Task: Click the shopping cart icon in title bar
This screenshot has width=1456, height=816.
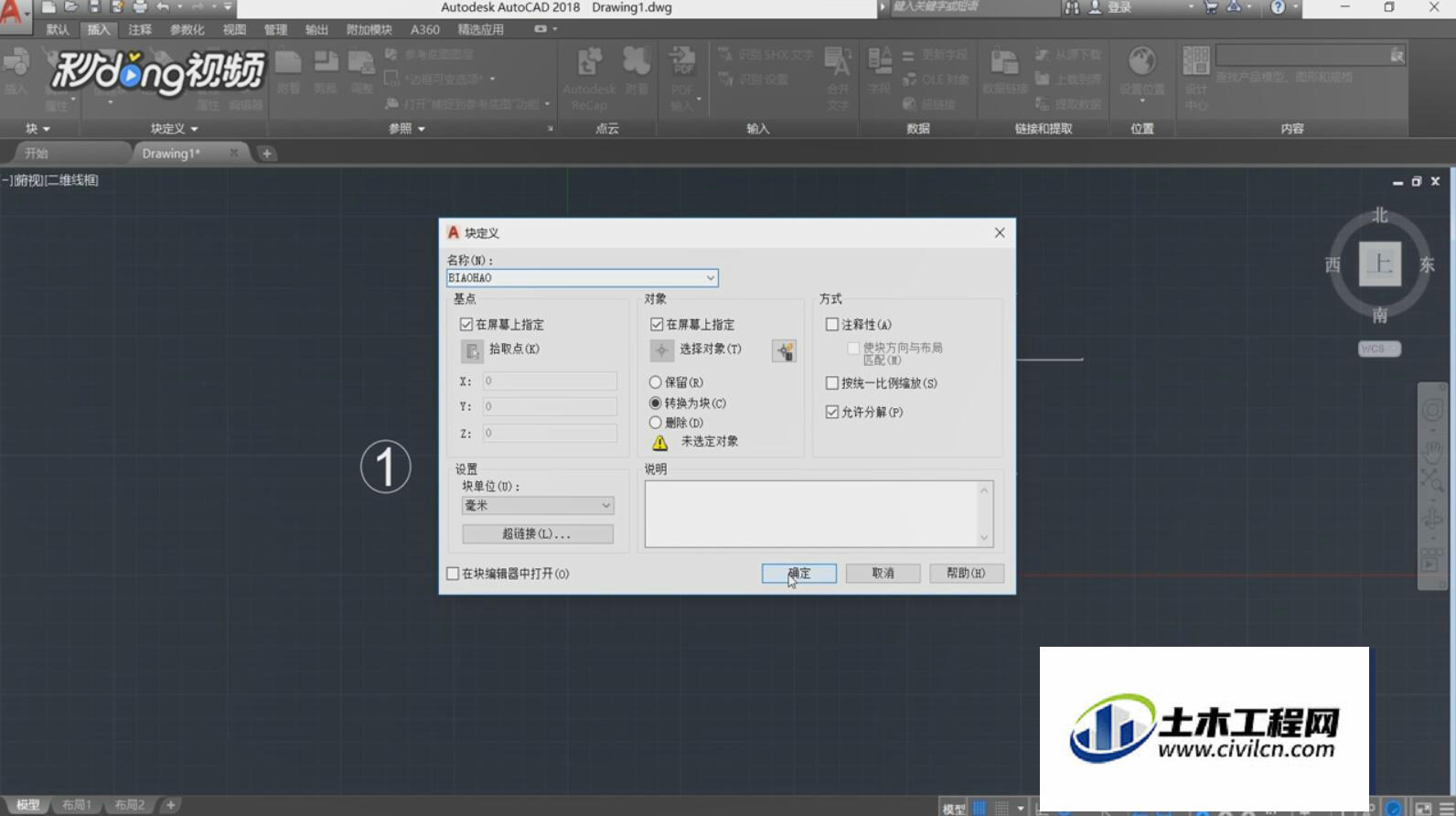Action: [x=1210, y=7]
